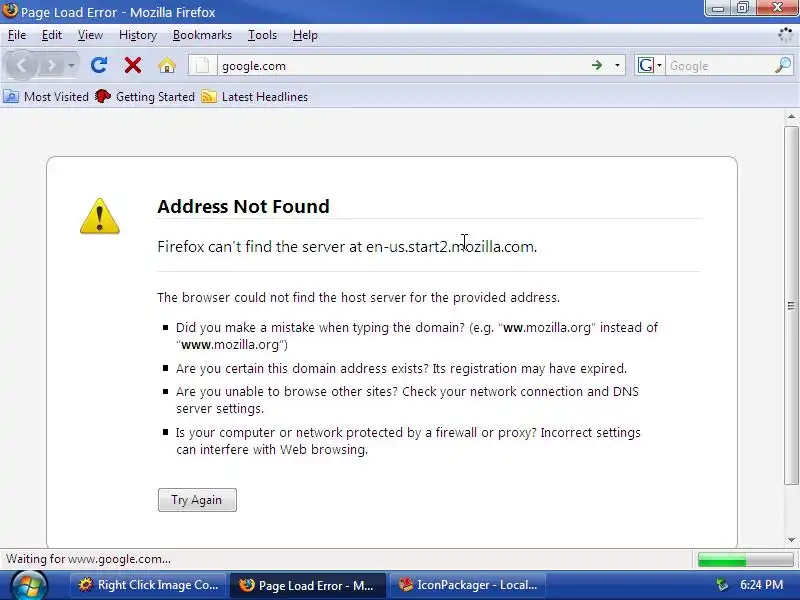Select Page Load Error Firefox taskbar button
The image size is (800, 600).
tap(306, 585)
